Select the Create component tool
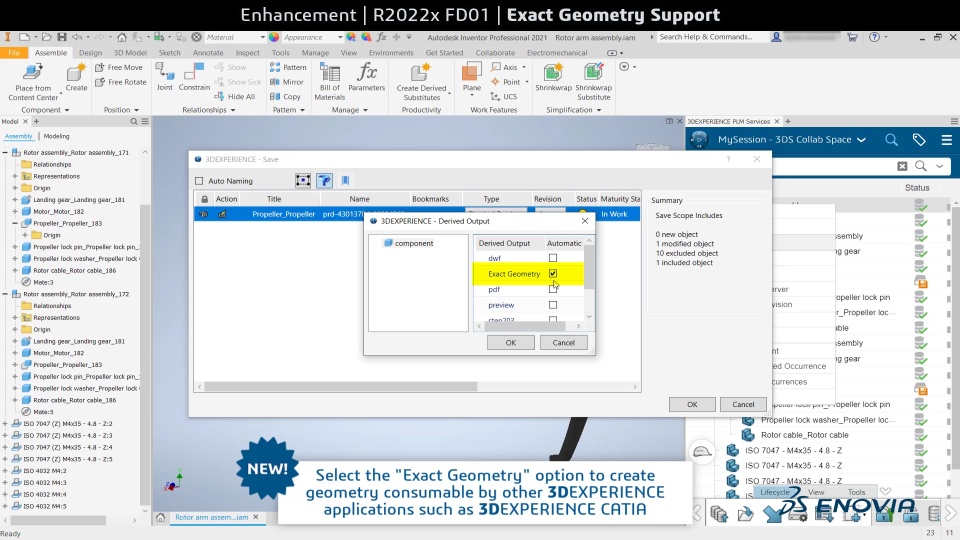960x540 pixels. tap(77, 77)
